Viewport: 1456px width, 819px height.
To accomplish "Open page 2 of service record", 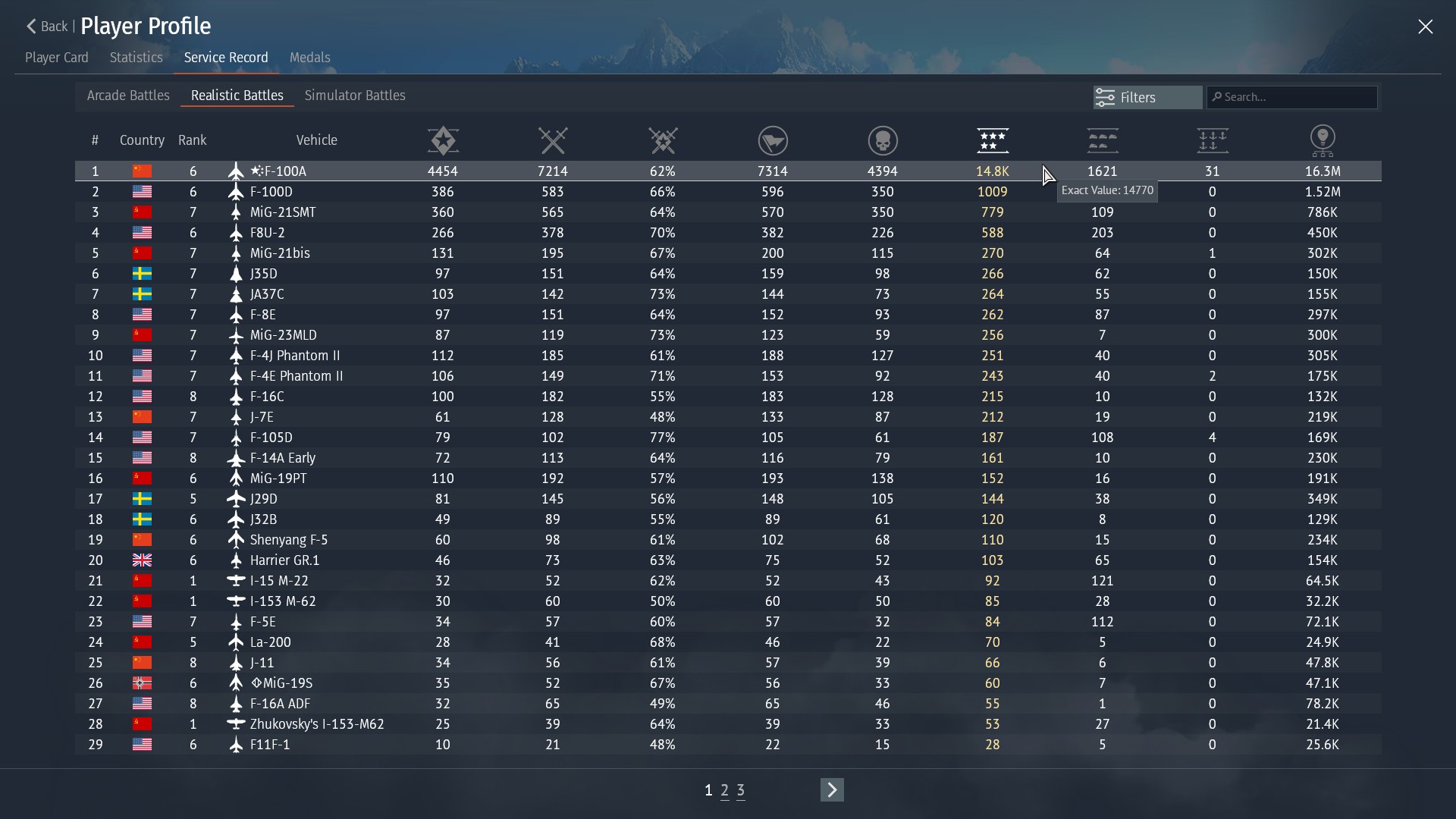I will [725, 791].
